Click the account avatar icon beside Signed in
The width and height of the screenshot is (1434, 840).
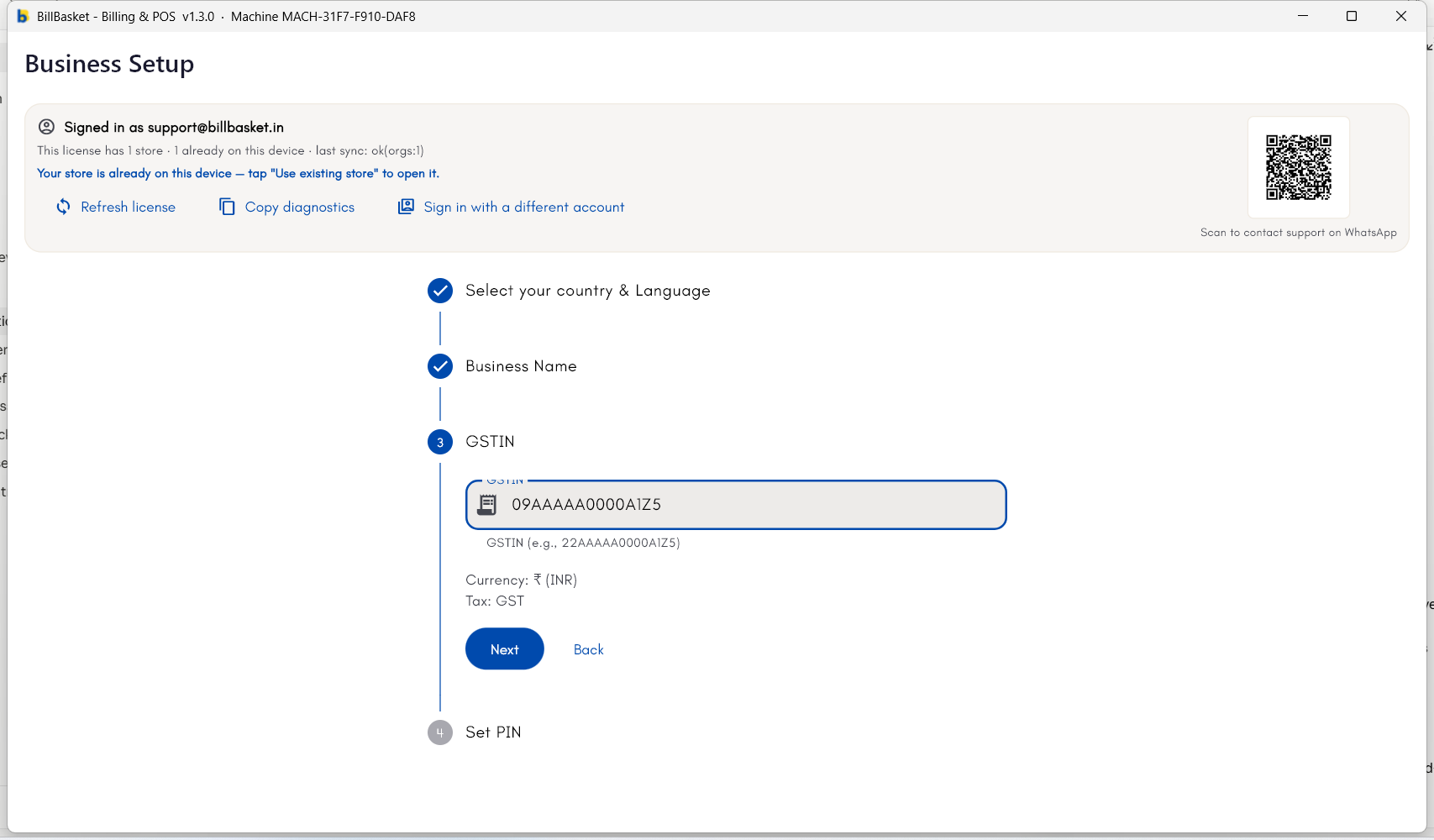pos(47,127)
